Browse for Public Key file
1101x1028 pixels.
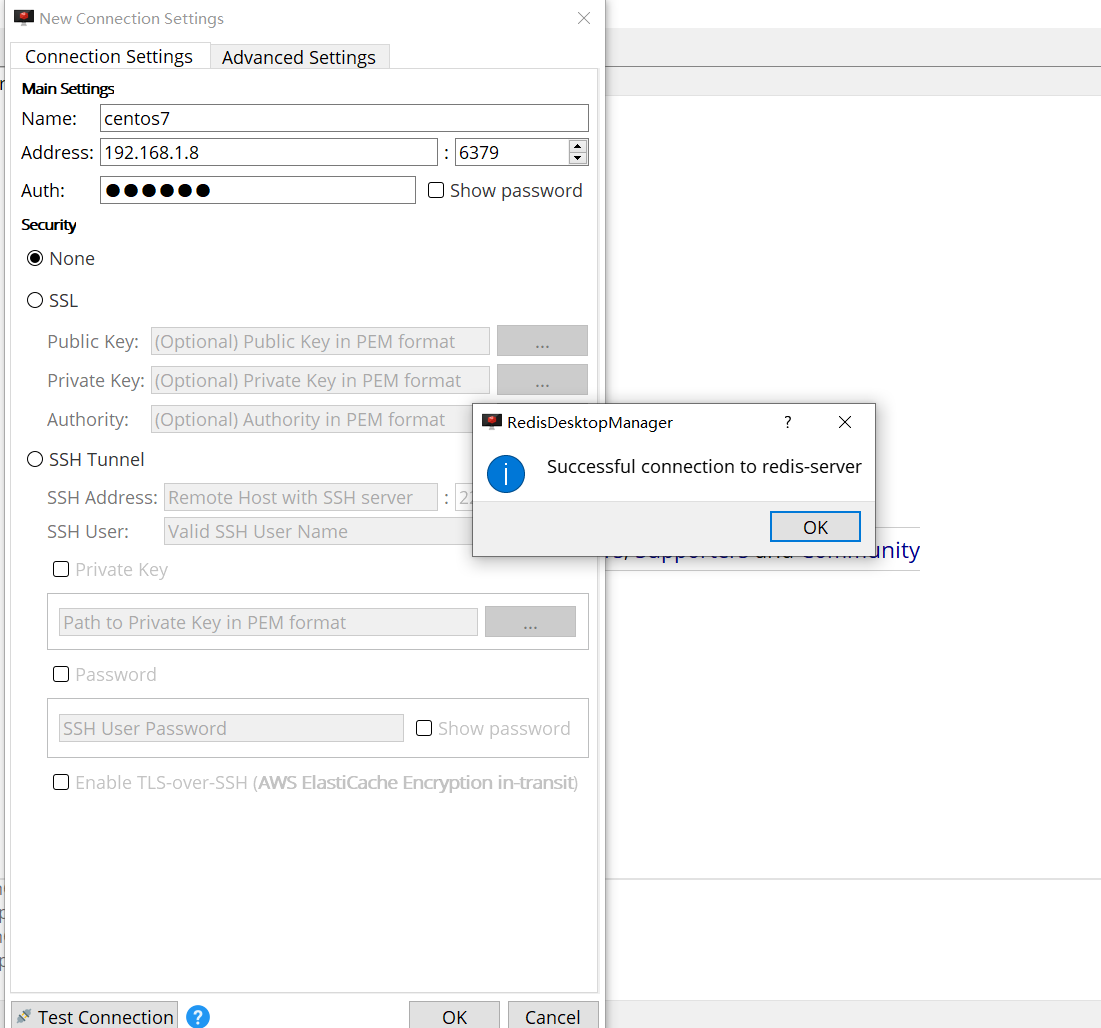point(542,341)
